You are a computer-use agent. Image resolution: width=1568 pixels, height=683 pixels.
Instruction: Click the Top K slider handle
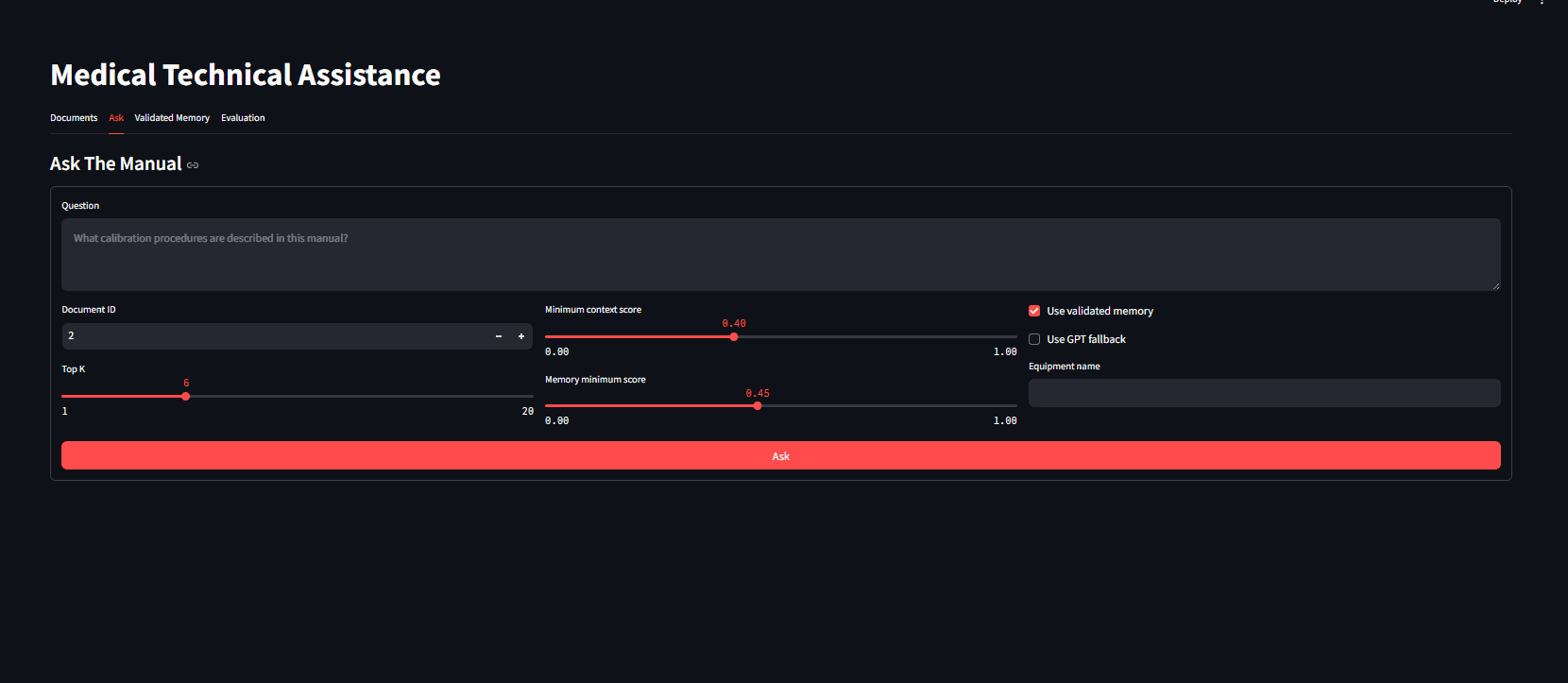point(186,396)
